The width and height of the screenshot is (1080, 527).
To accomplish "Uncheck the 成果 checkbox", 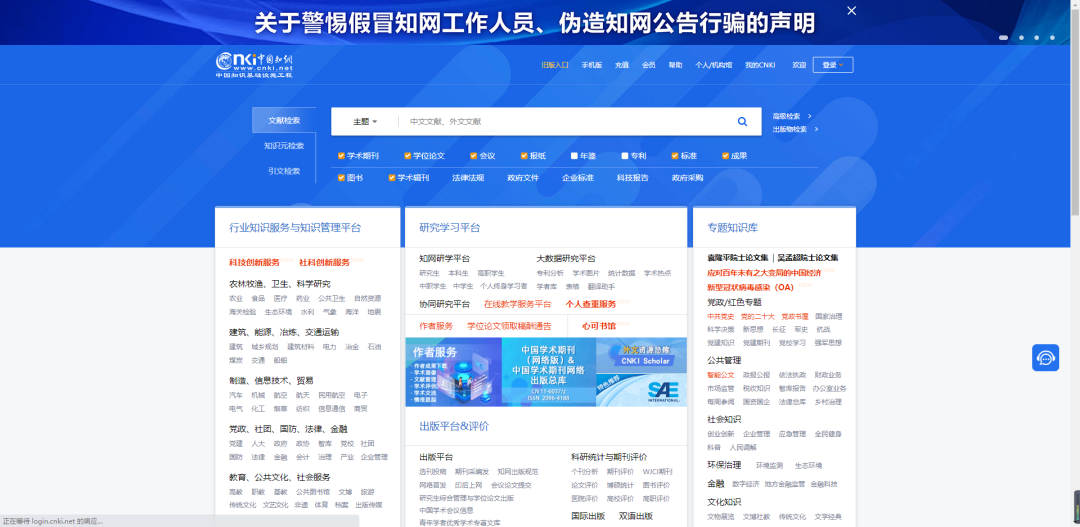I will [725, 156].
